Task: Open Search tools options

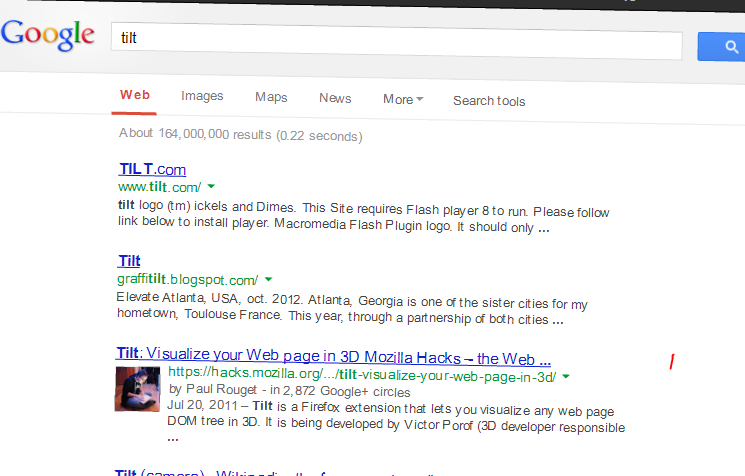Action: coord(489,100)
